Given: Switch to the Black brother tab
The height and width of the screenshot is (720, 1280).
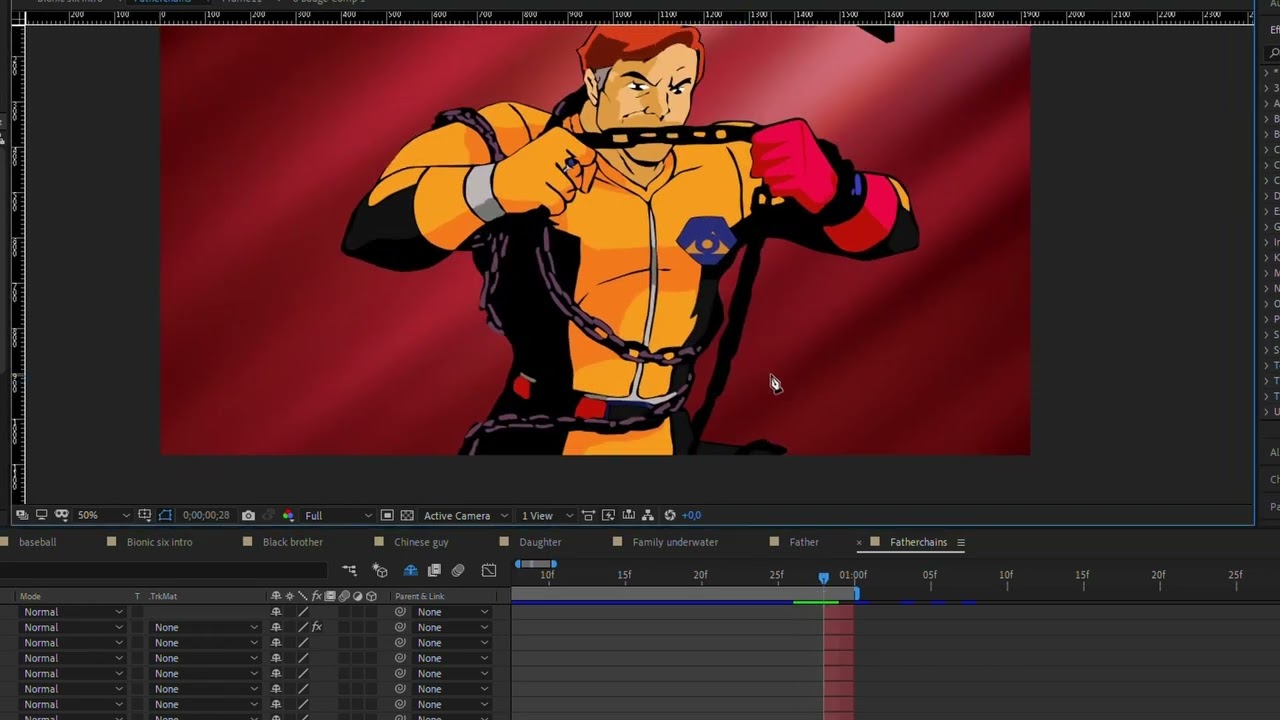Looking at the screenshot, I should [292, 542].
